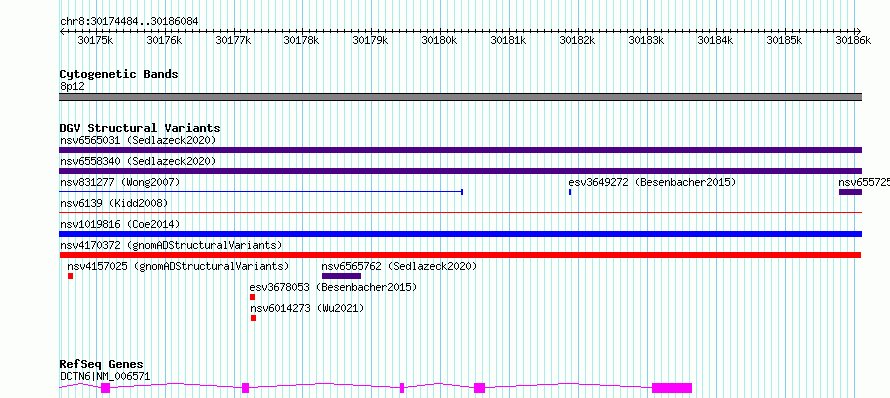Screen dimensions: 890x398
Task: Click the RefSeq Genes track title
Action: click(101, 364)
